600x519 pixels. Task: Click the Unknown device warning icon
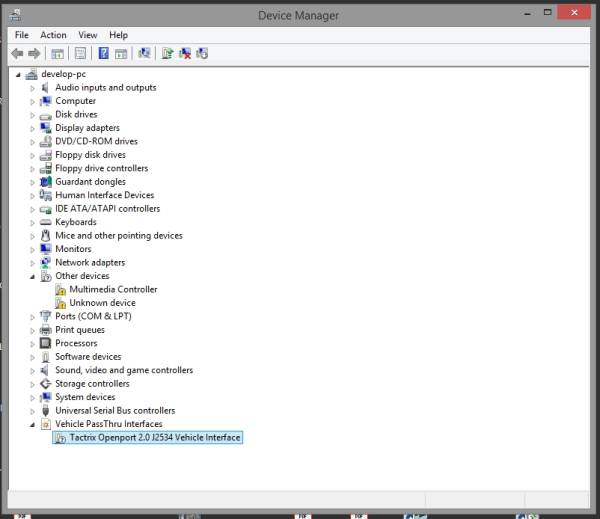tap(60, 303)
